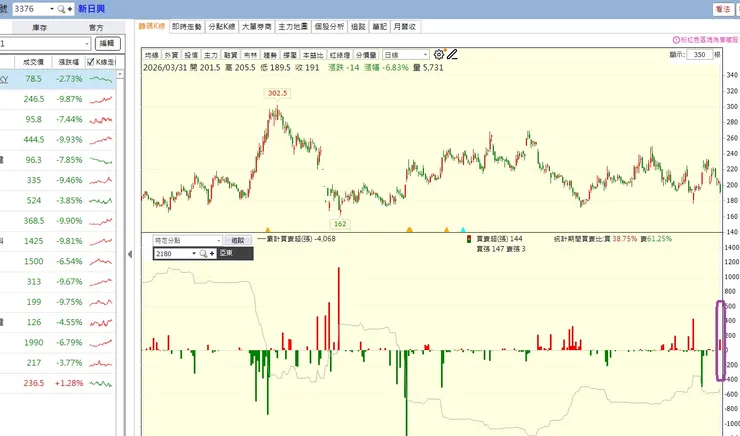Select the row with price 1425
Screen dimensions: 740x436
(58, 241)
